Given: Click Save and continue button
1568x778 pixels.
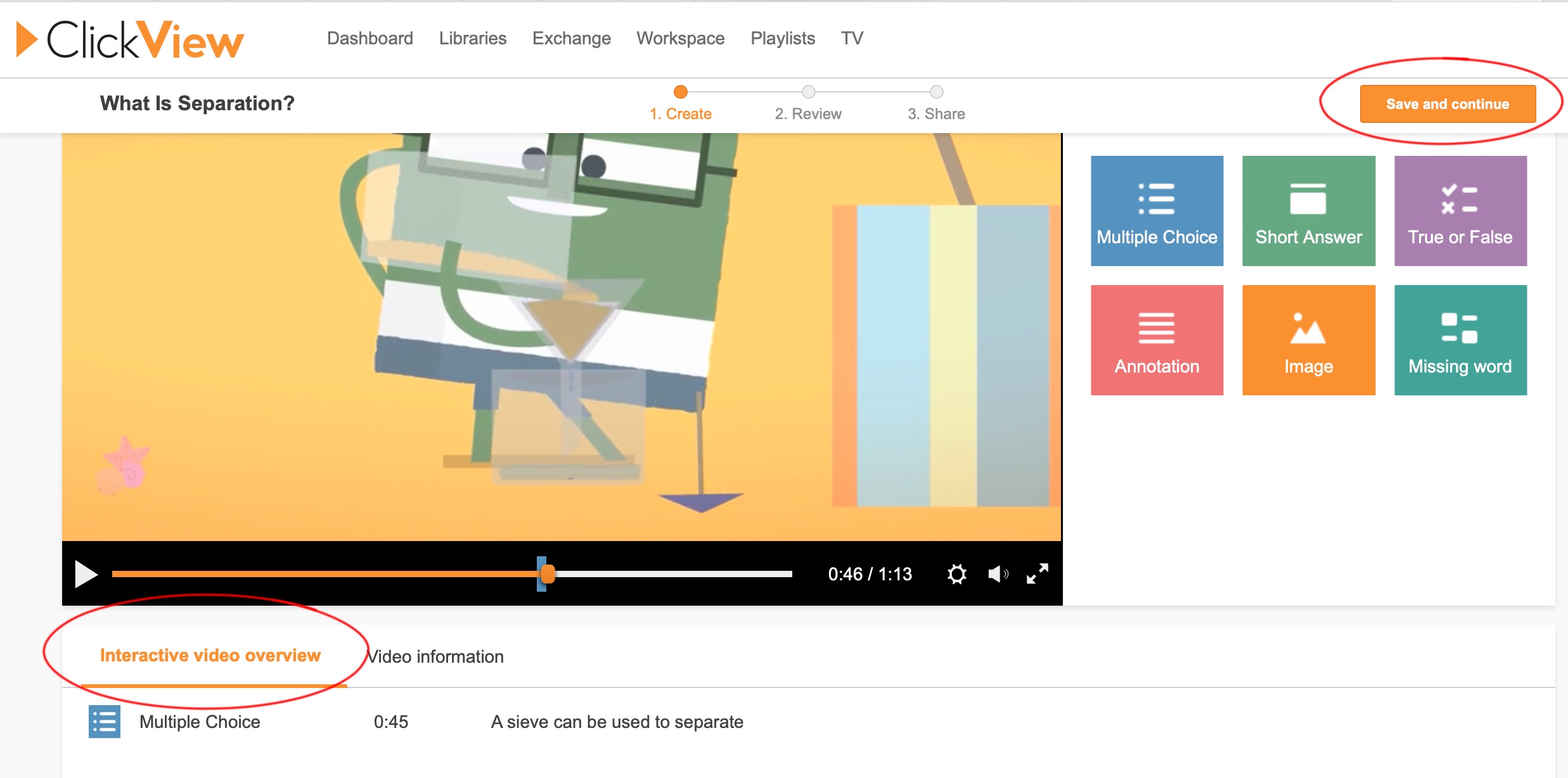Looking at the screenshot, I should tap(1447, 104).
